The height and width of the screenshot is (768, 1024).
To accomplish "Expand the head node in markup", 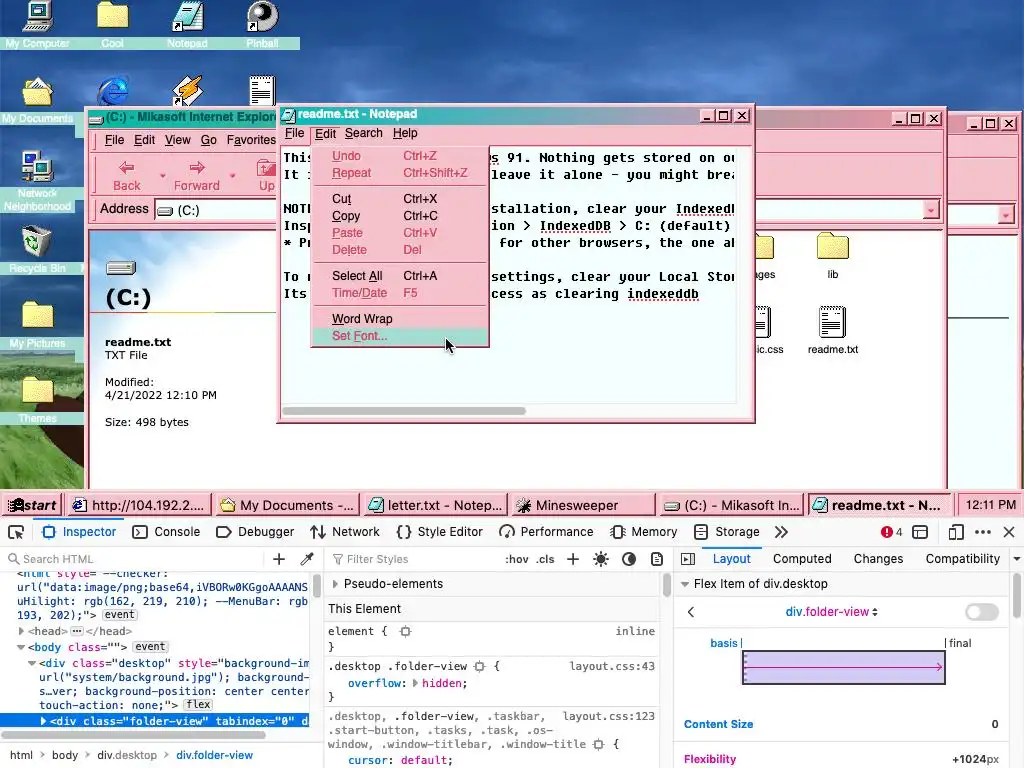I will pyautogui.click(x=21, y=632).
